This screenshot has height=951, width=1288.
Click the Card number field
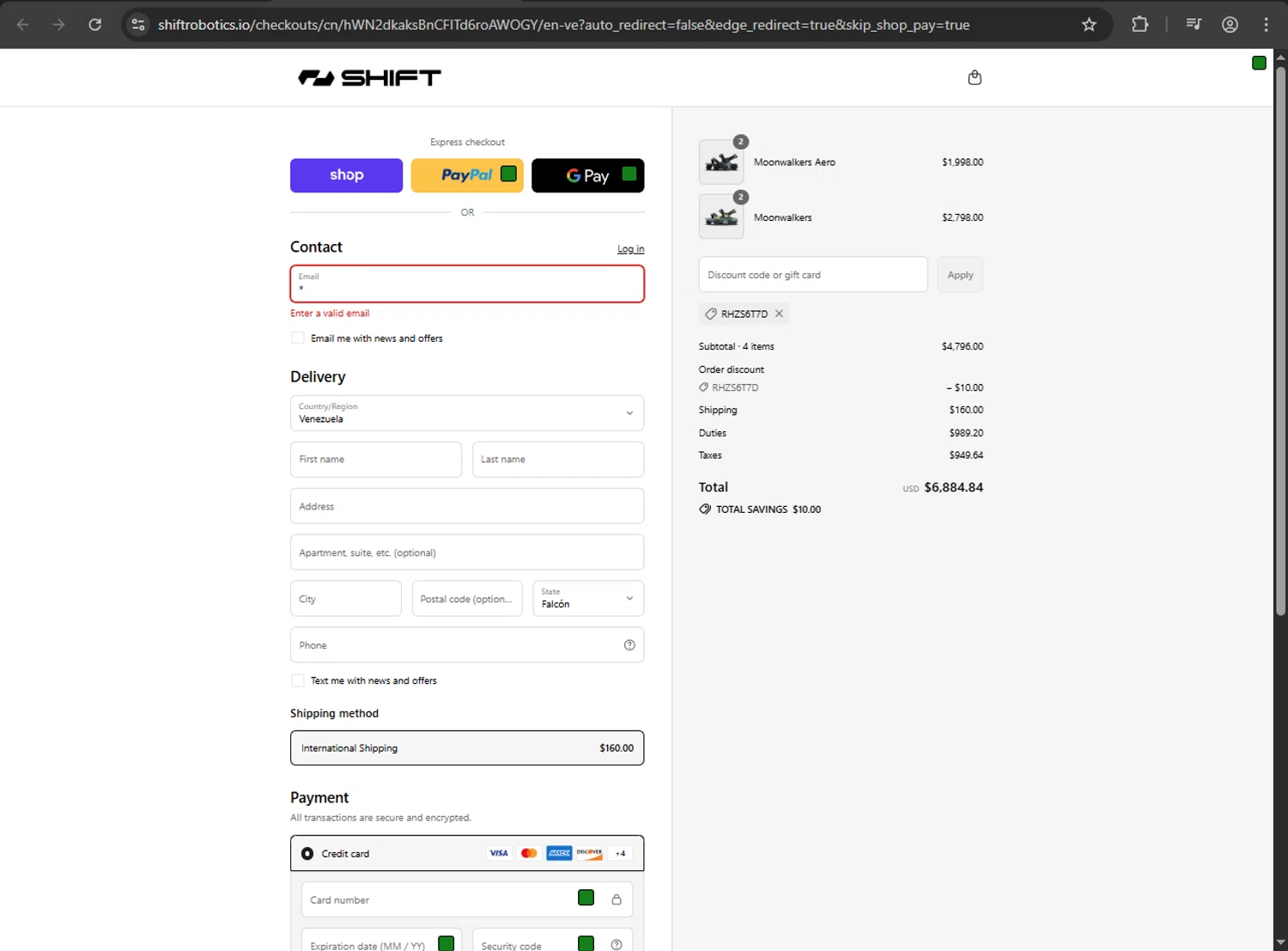click(x=467, y=899)
